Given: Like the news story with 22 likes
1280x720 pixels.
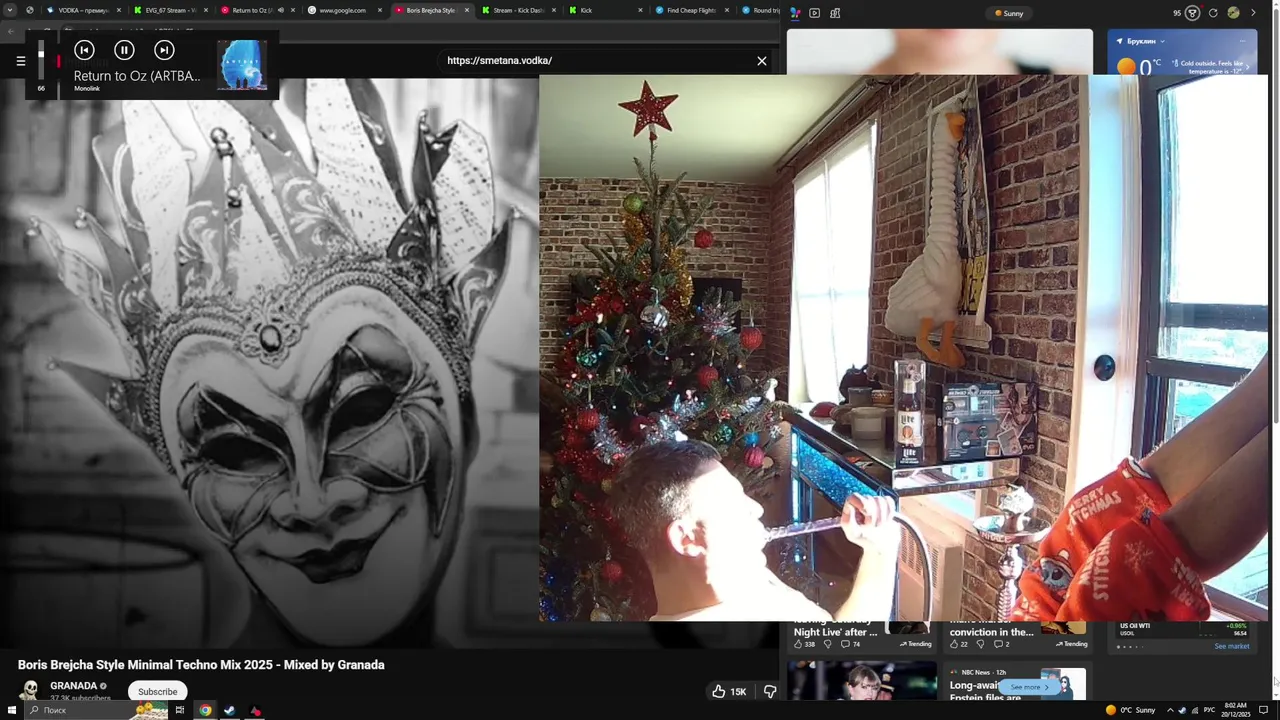Looking at the screenshot, I should (x=958, y=644).
